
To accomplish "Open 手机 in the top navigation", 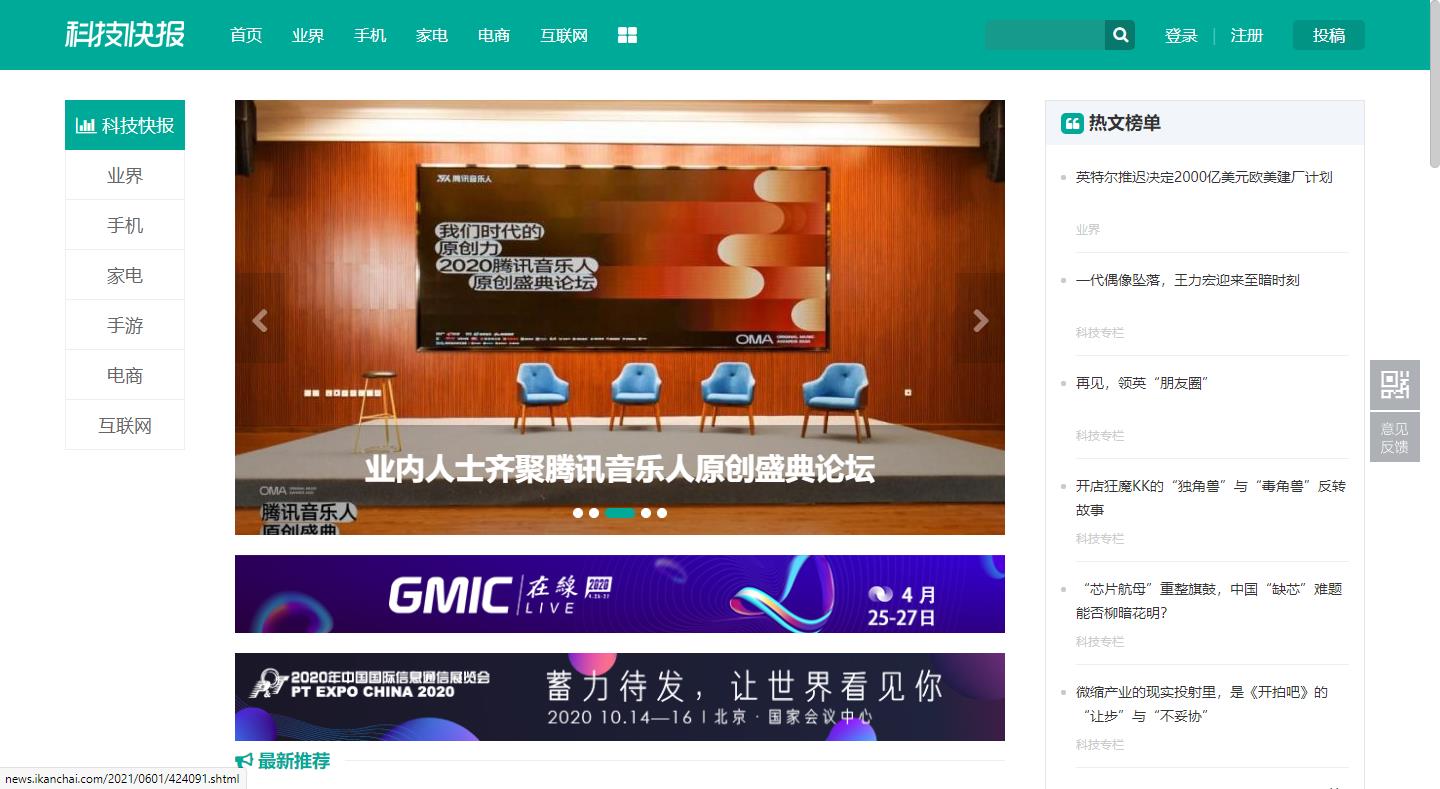I will coord(370,35).
